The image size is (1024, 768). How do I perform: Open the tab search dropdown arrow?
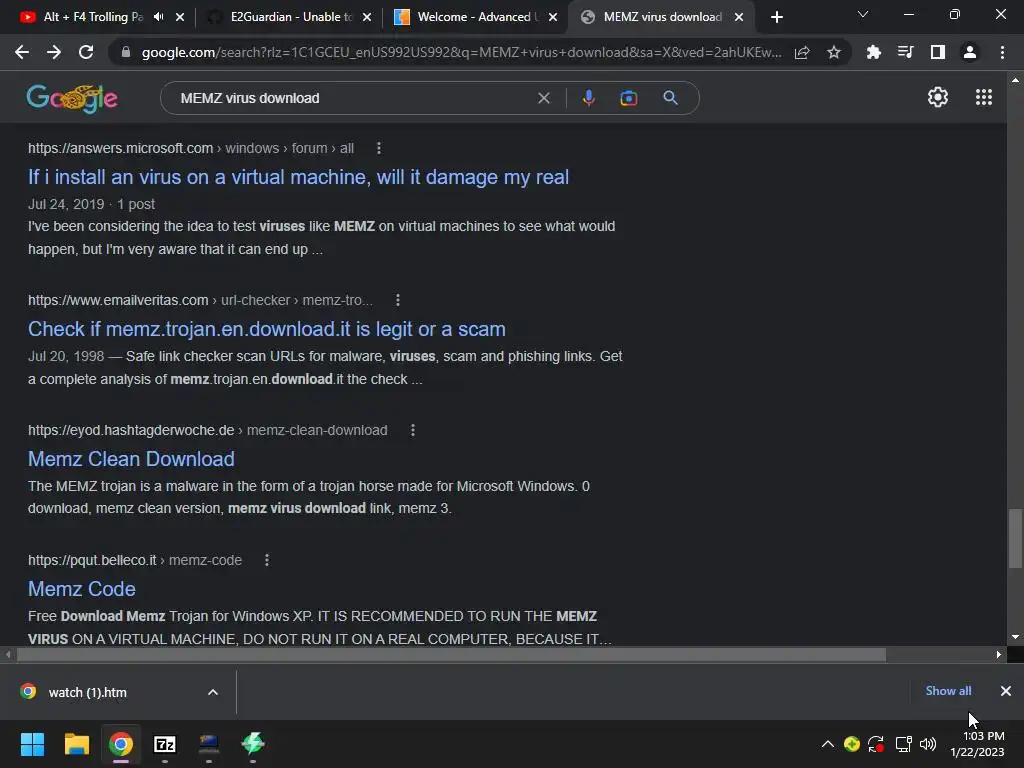(863, 14)
